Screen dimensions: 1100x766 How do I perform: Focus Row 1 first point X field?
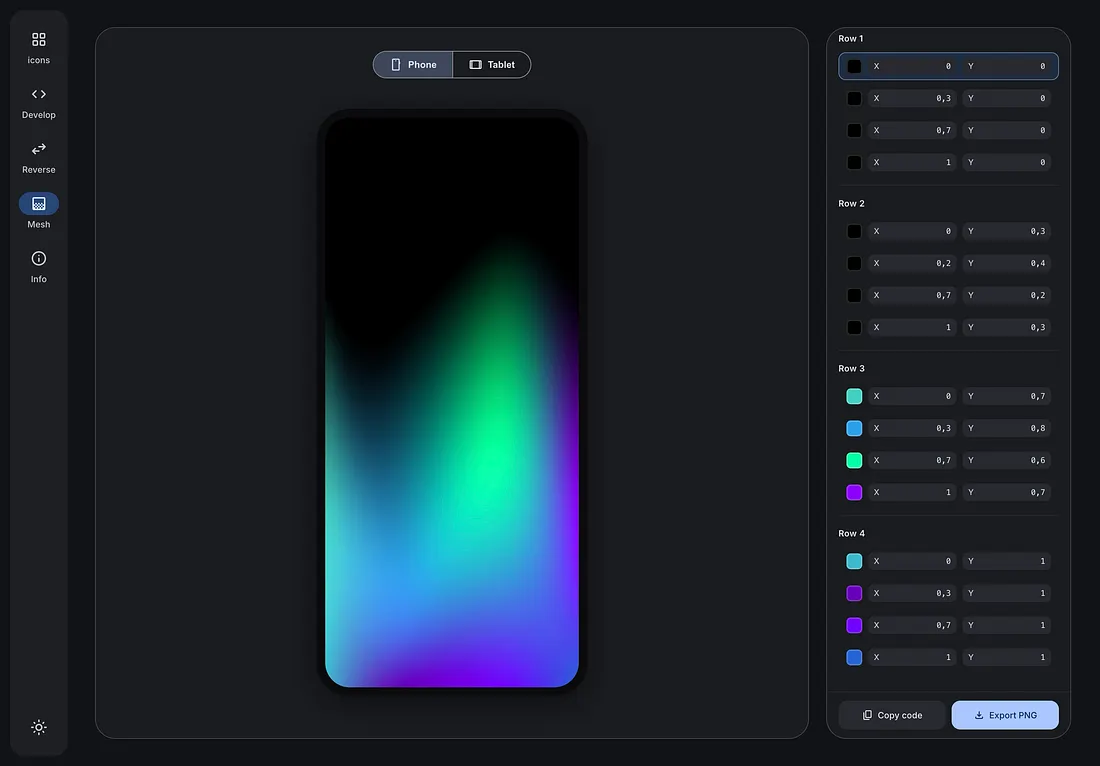coord(912,66)
